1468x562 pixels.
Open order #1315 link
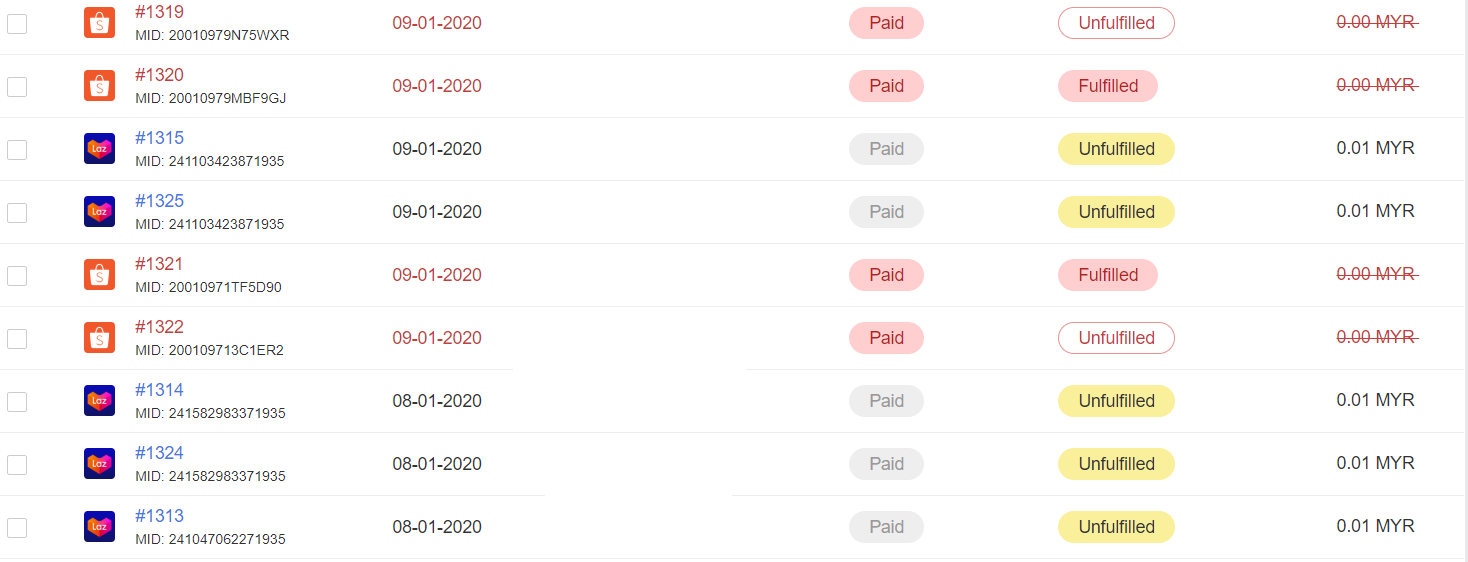[160, 138]
